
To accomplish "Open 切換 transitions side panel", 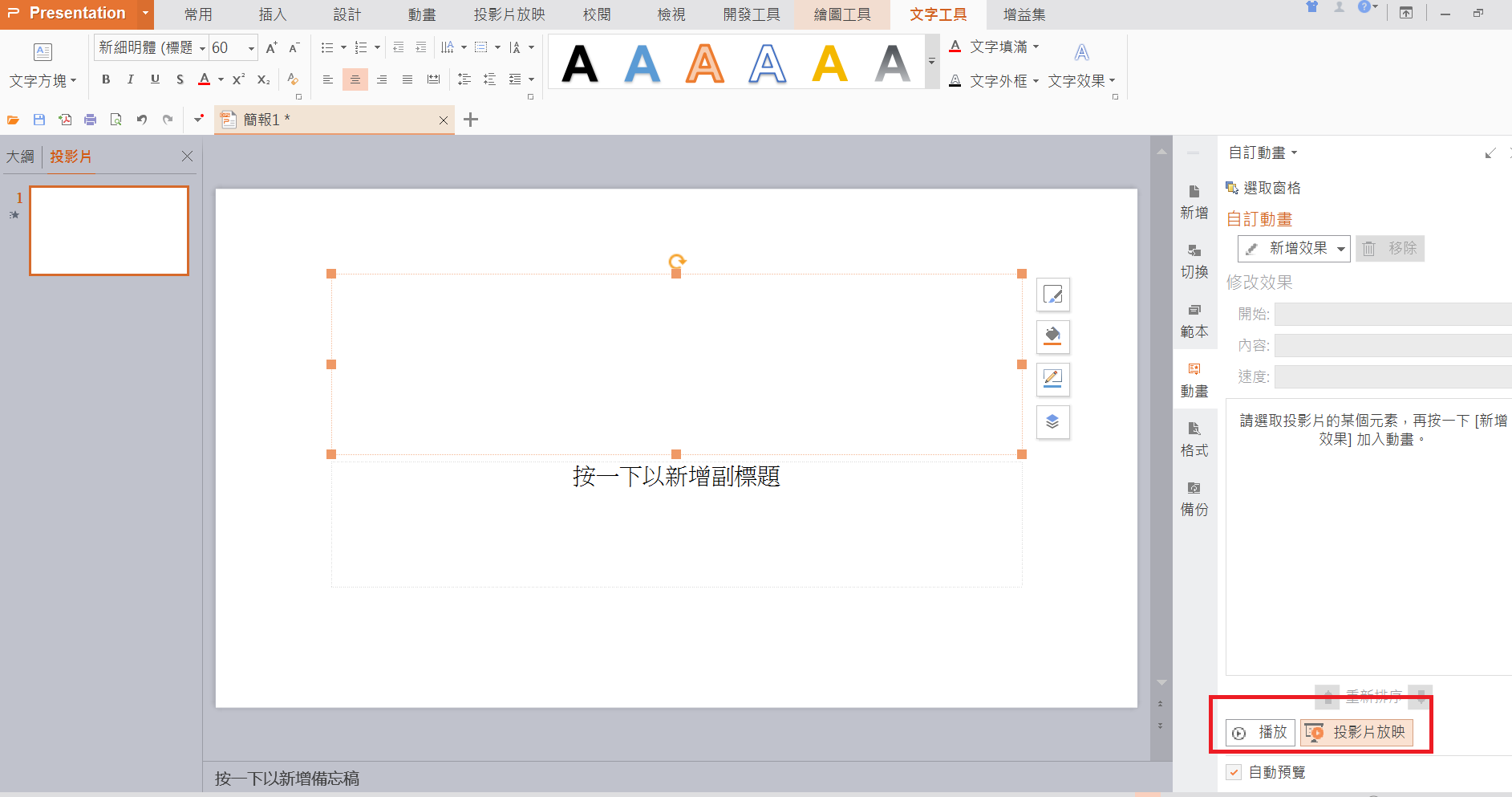I will (x=1194, y=261).
